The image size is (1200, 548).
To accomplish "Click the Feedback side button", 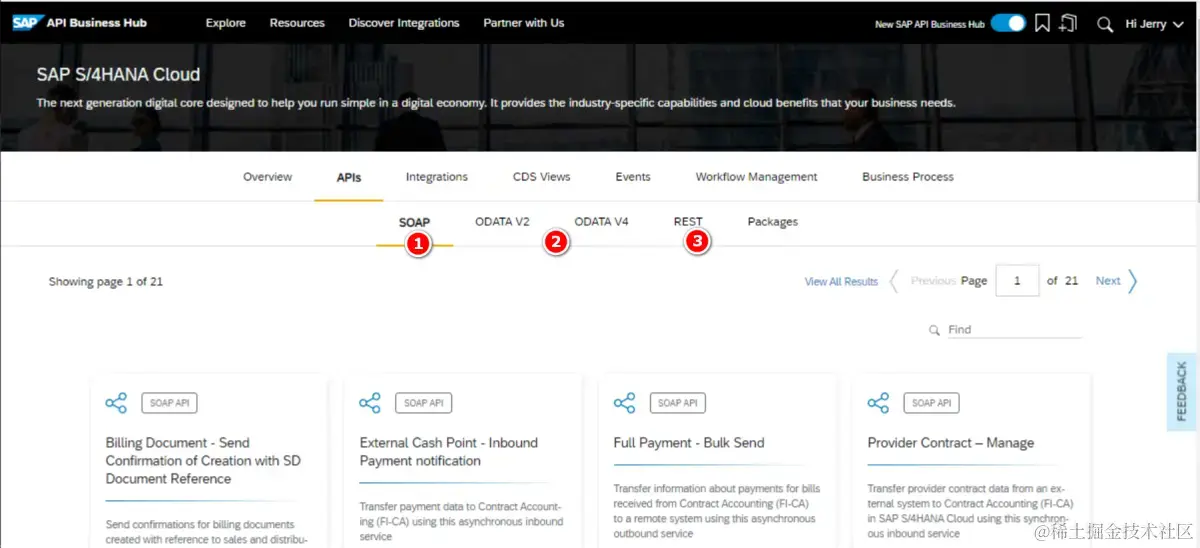I will 1182,391.
